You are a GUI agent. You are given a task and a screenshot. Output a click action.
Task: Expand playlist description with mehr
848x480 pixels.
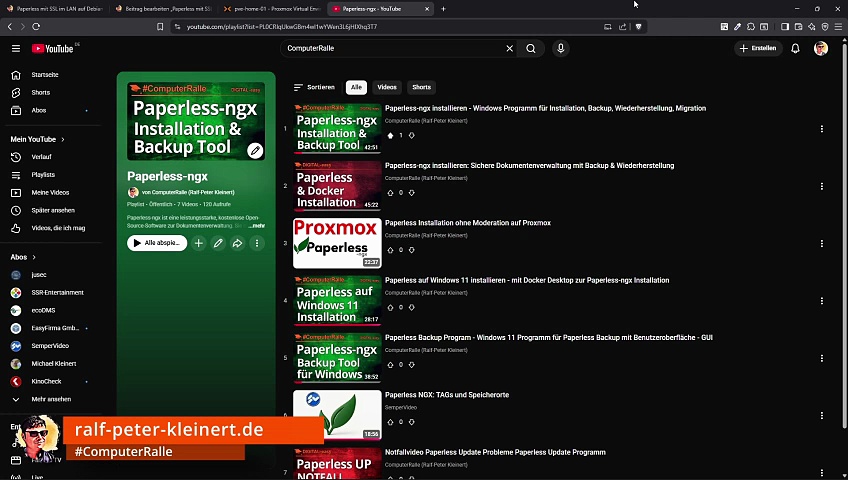click(257, 226)
